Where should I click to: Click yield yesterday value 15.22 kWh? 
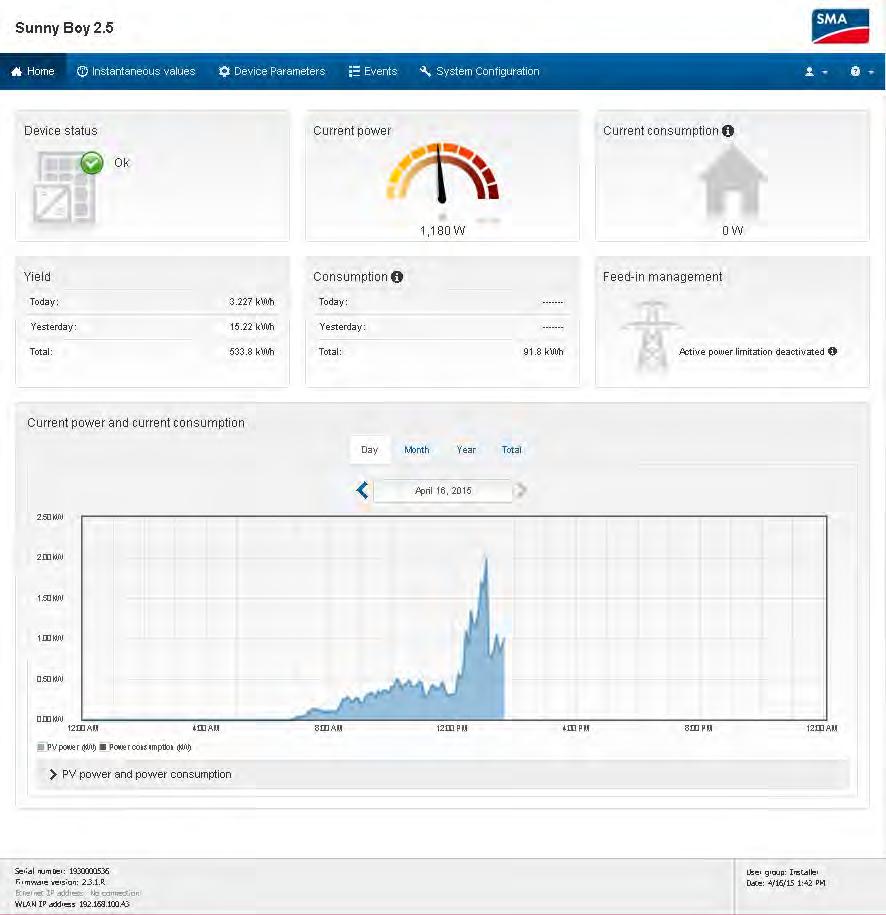(252, 327)
